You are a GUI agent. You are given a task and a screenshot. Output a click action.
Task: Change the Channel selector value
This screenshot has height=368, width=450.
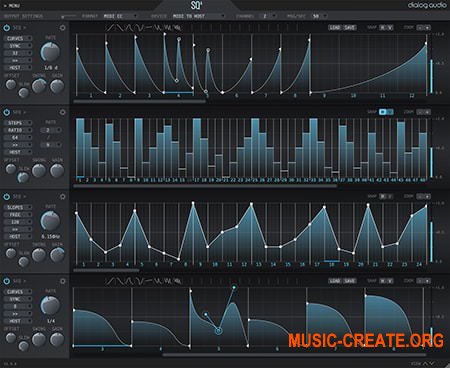pos(269,16)
